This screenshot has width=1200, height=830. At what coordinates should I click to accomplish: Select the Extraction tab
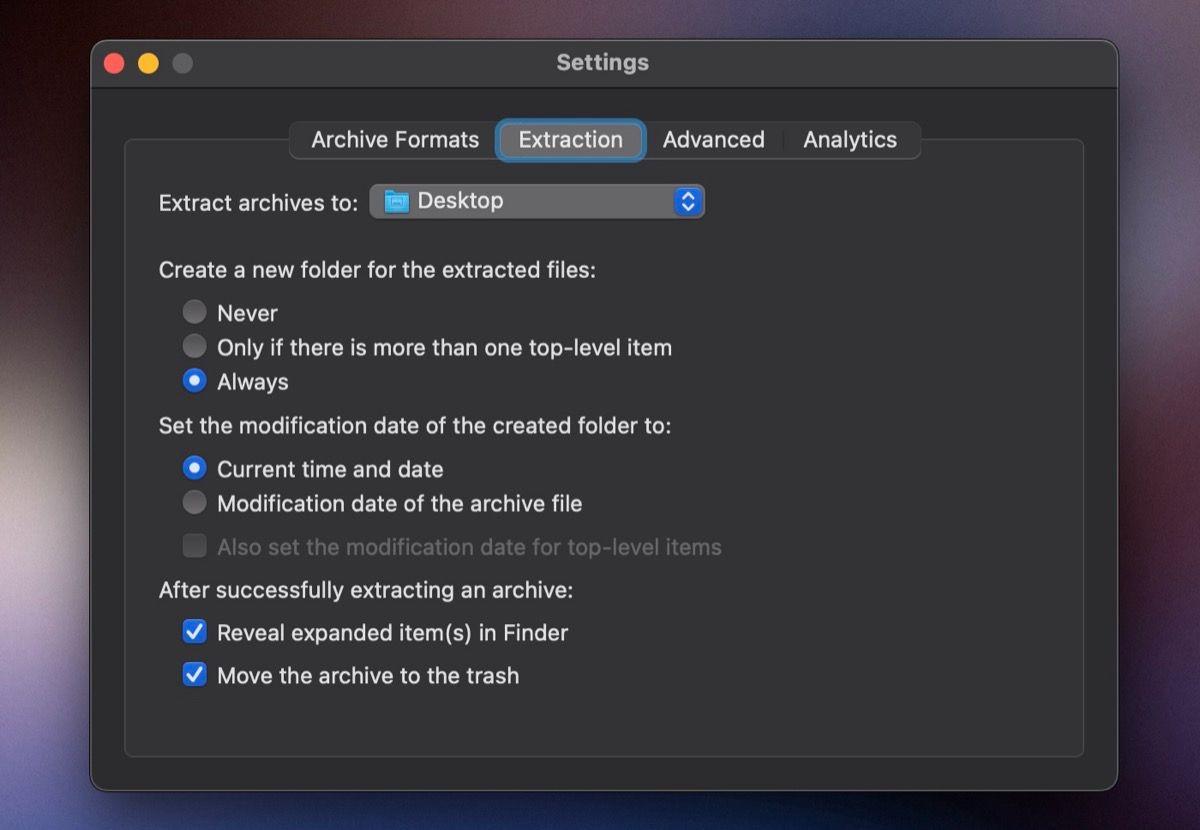coord(570,140)
